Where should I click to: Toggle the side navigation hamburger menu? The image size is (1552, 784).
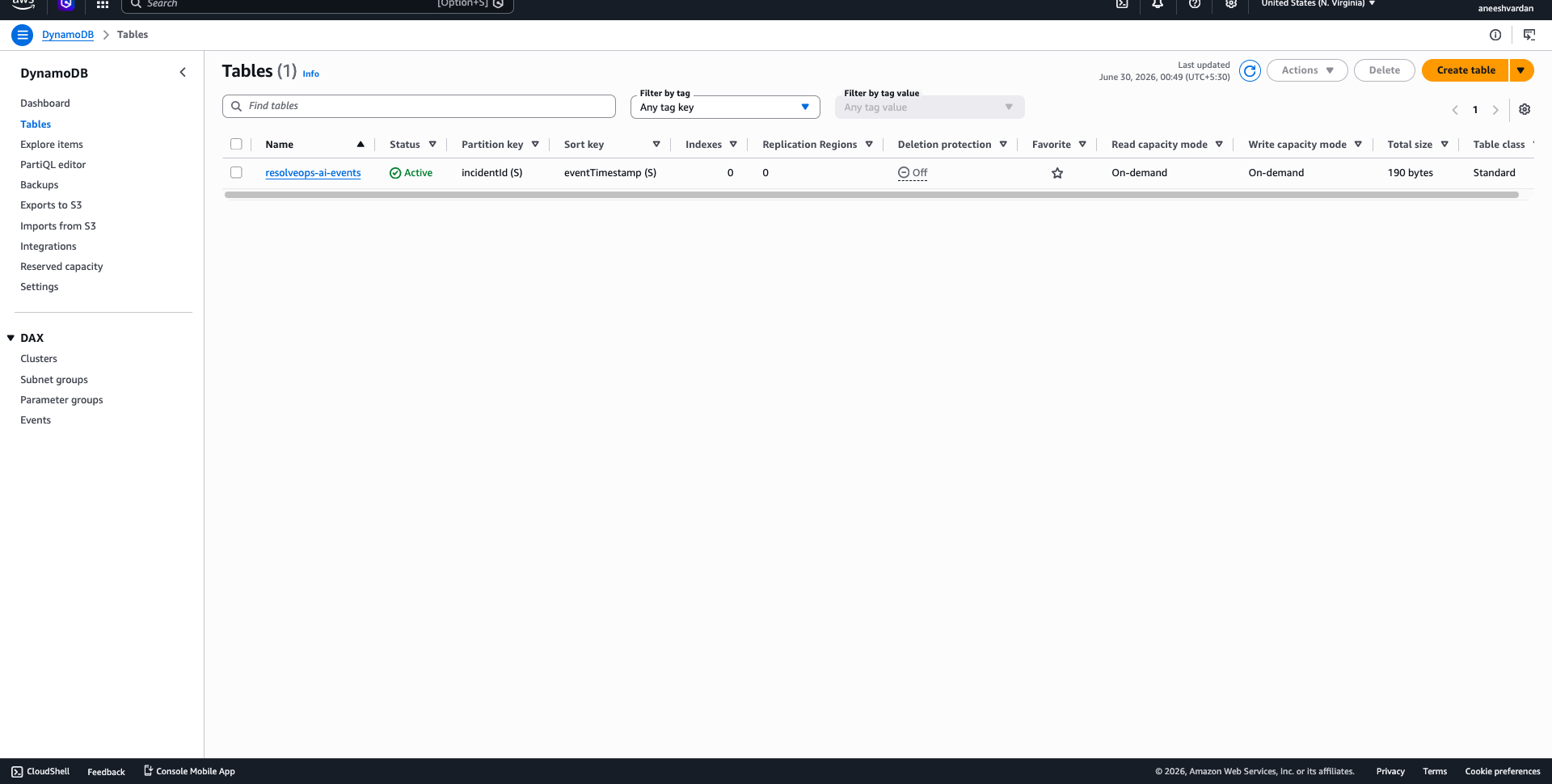(x=23, y=35)
